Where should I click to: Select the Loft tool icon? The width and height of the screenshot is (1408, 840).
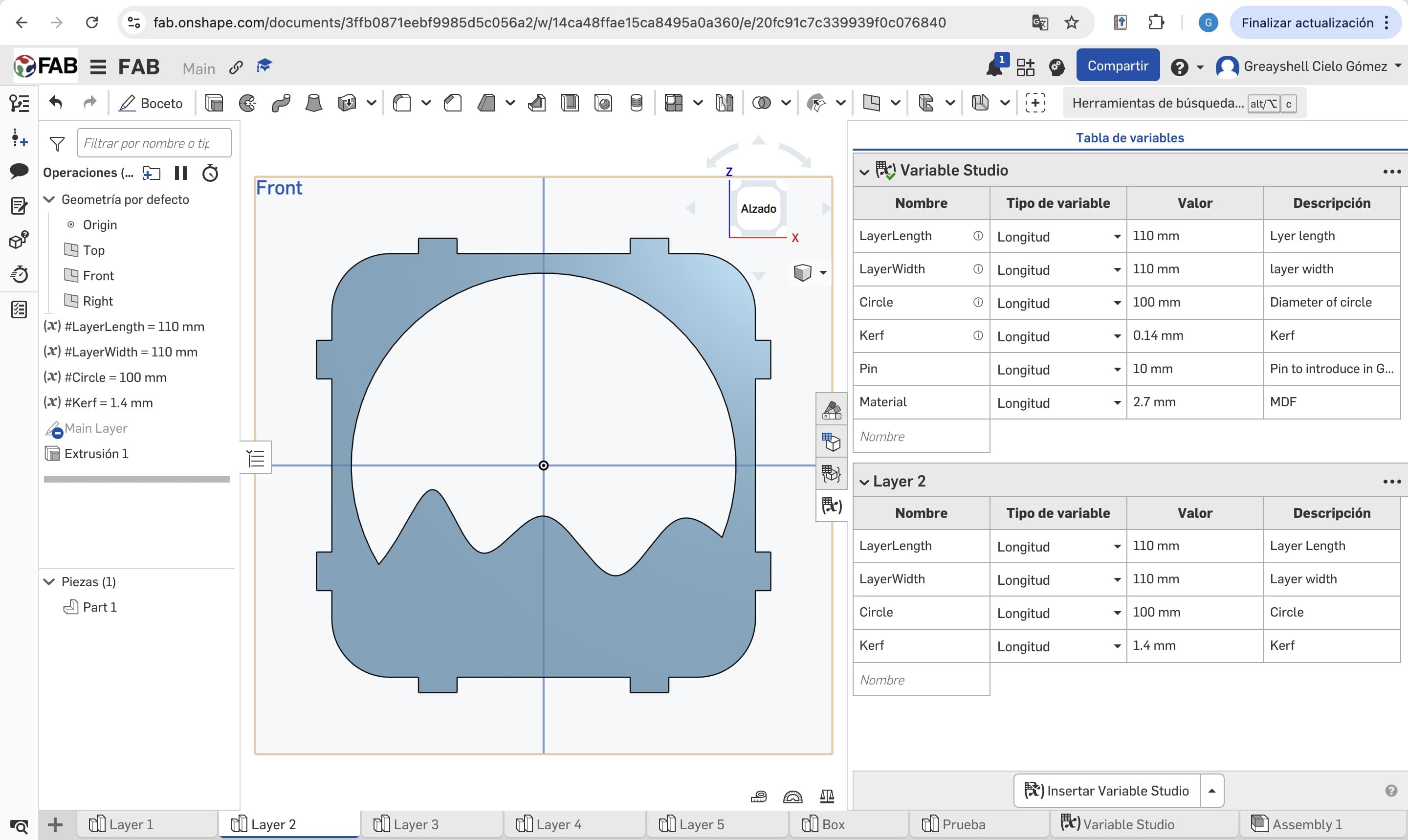pos(313,103)
